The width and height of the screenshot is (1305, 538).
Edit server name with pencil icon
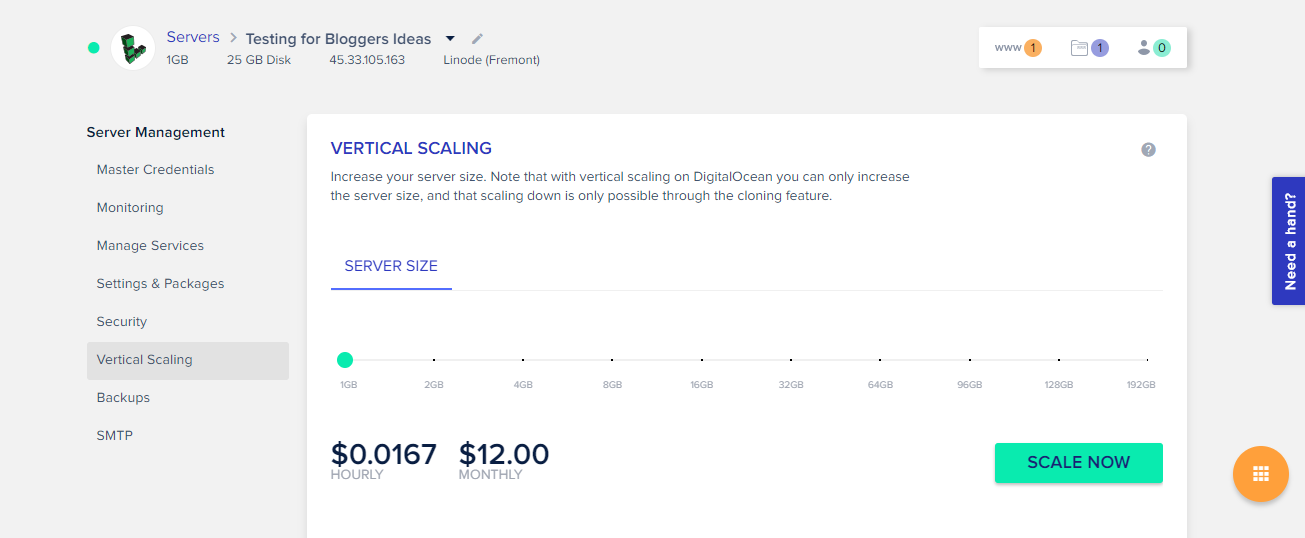pyautogui.click(x=477, y=39)
